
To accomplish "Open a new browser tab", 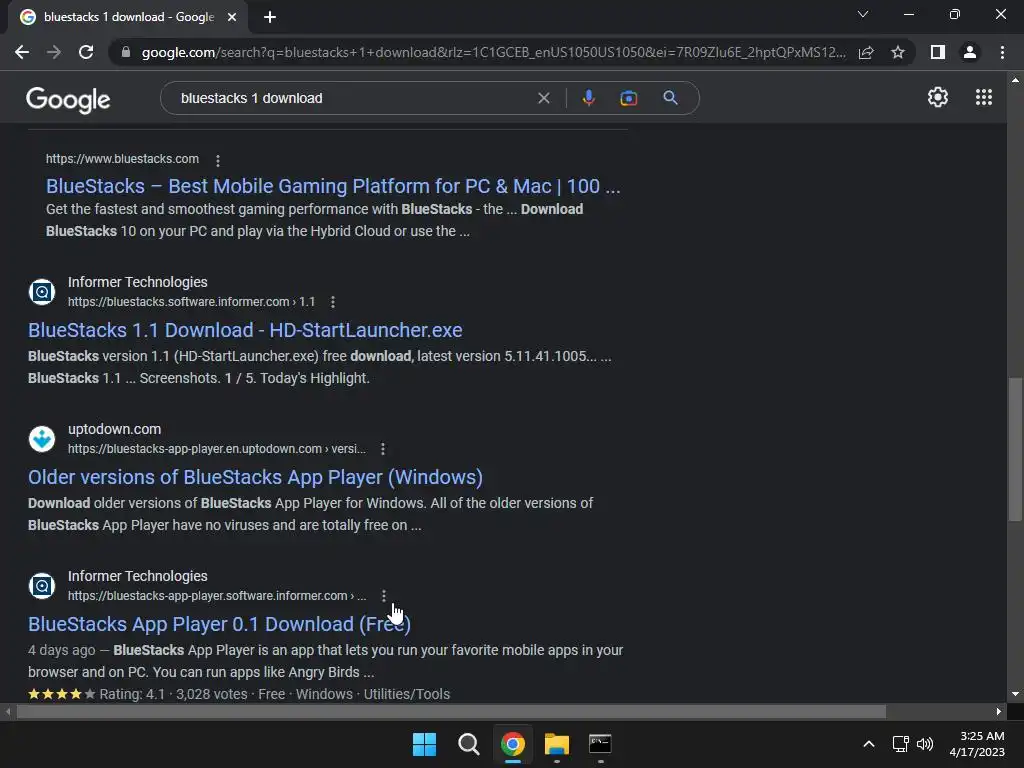I will click(270, 17).
